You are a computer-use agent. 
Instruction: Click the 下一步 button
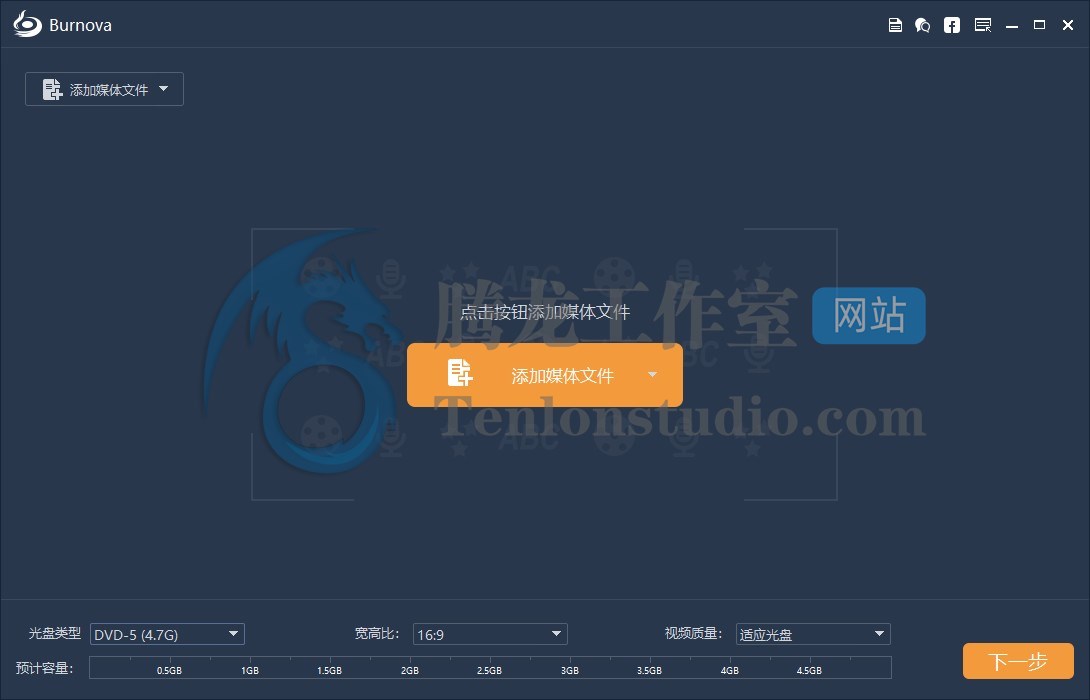click(x=1018, y=660)
